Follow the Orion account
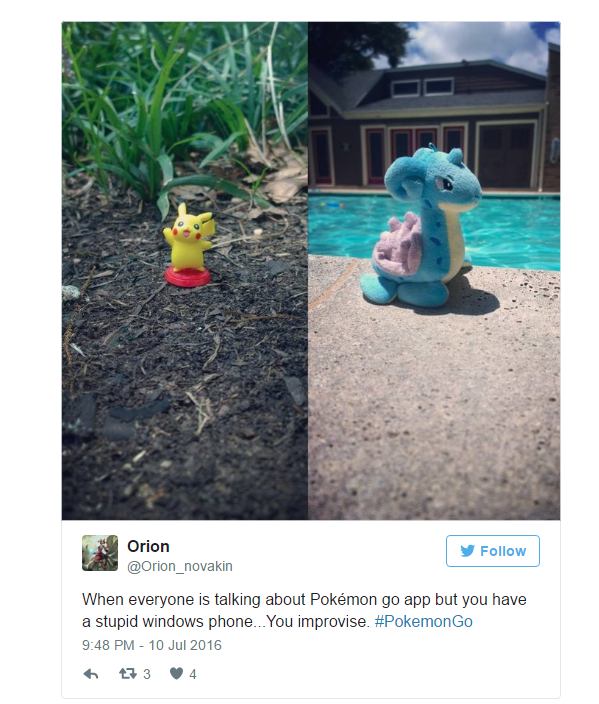This screenshot has height=704, width=599. [x=493, y=551]
